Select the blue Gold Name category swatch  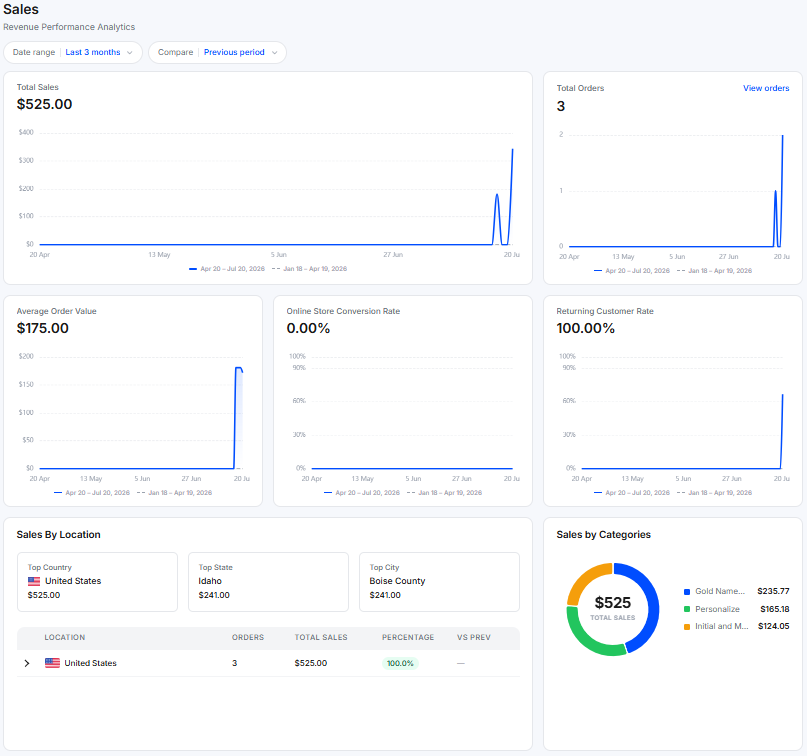pyautogui.click(x=687, y=592)
